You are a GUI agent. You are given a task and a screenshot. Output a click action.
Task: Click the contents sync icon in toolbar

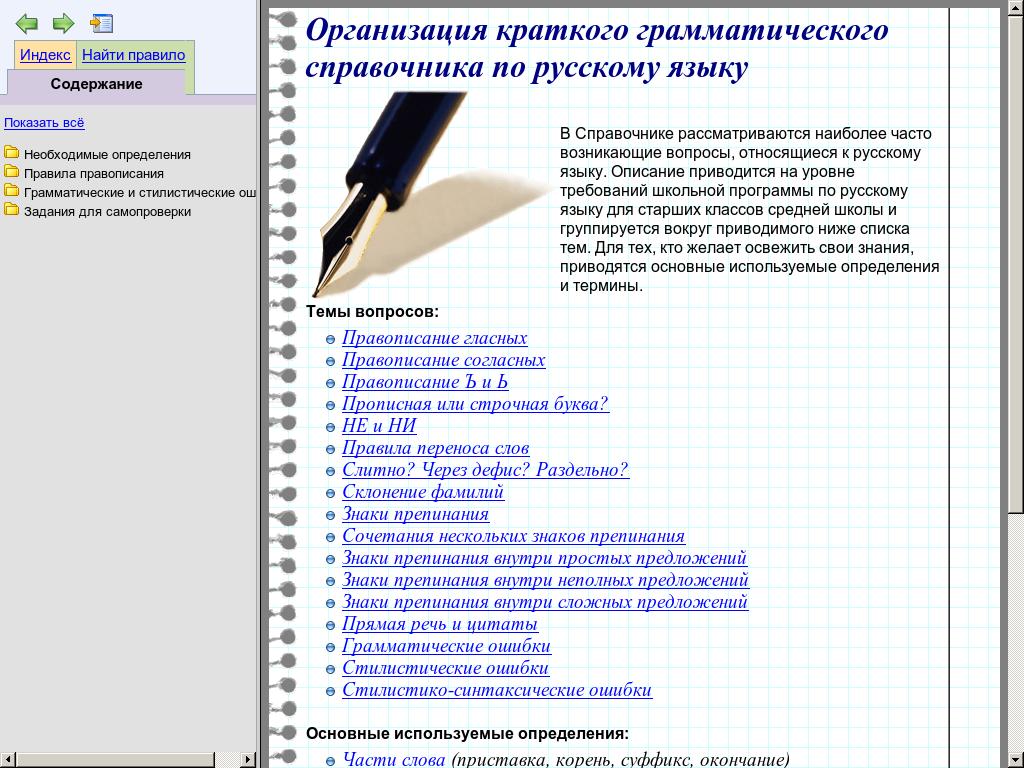click(x=101, y=23)
